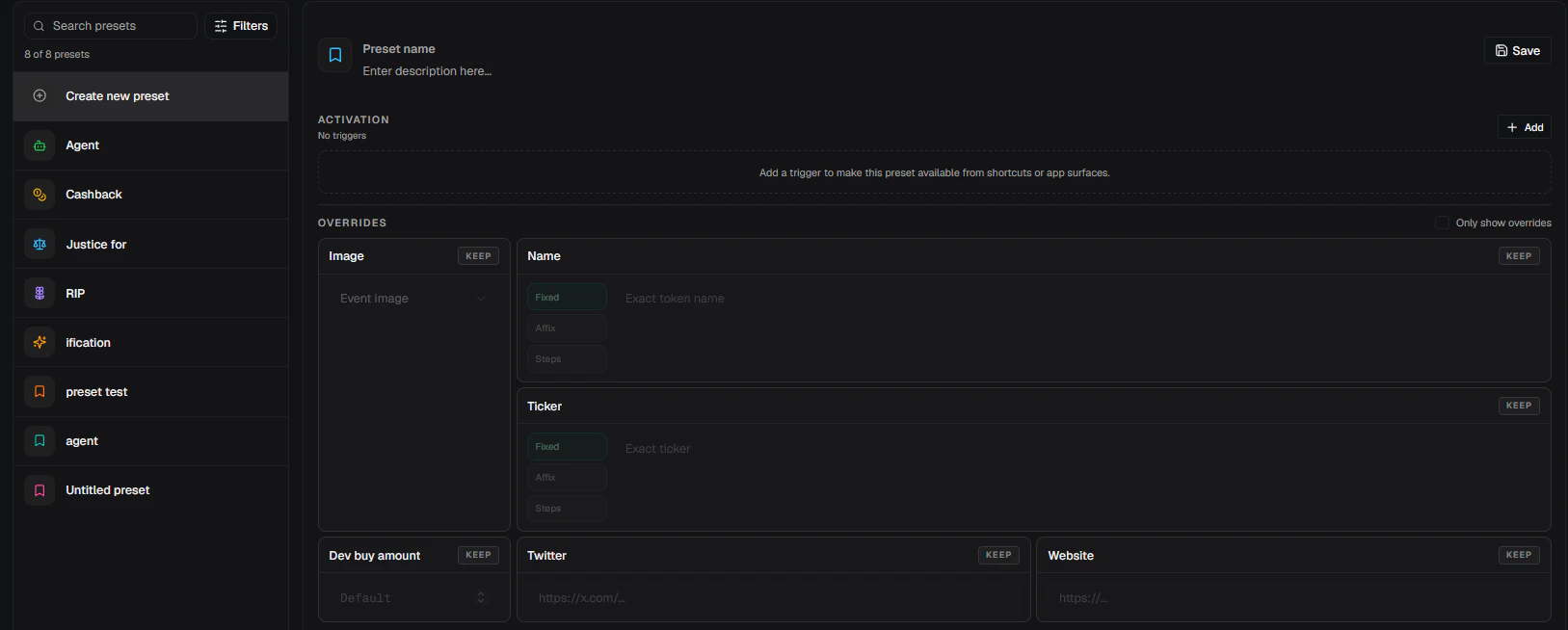
Task: Click the No triggers status text
Action: point(342,136)
